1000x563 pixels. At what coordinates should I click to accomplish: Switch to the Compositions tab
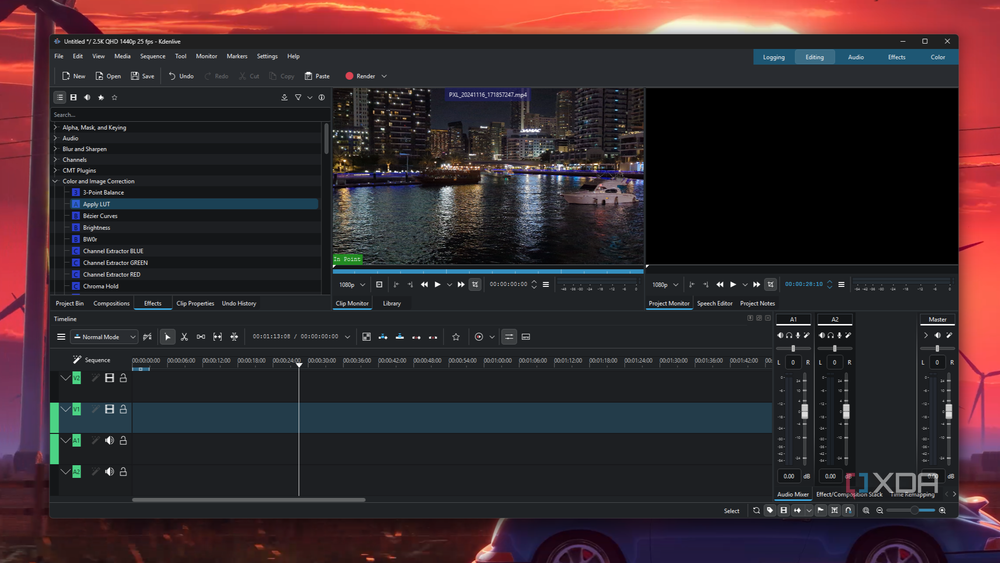[x=111, y=303]
